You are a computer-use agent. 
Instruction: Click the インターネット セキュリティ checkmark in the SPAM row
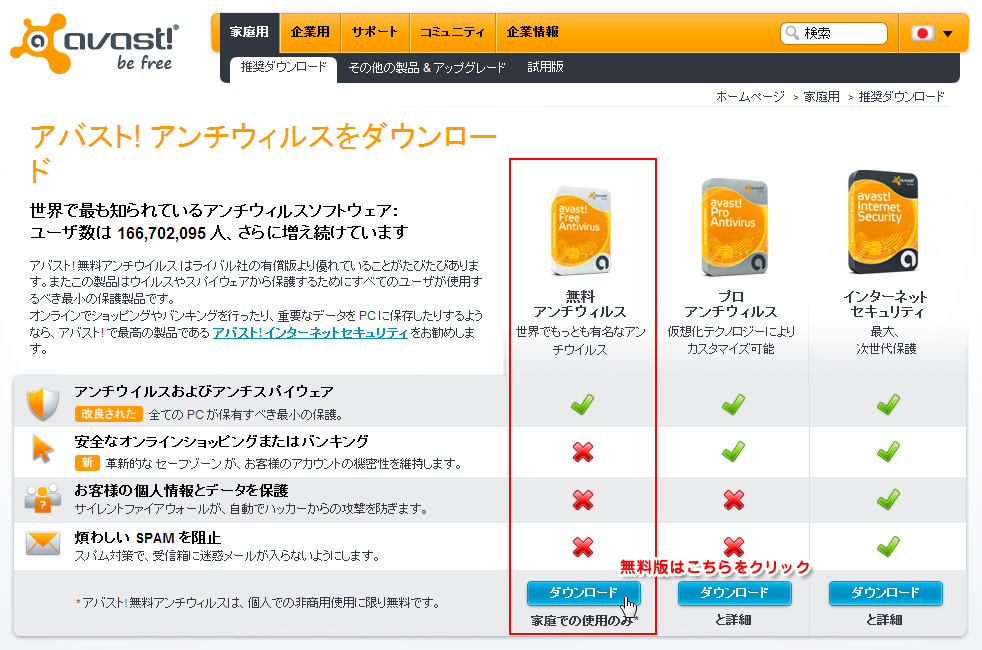pos(888,546)
